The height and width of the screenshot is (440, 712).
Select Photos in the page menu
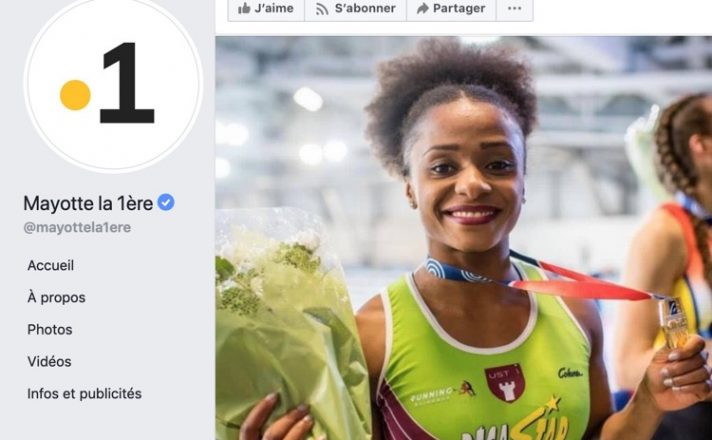tap(49, 329)
